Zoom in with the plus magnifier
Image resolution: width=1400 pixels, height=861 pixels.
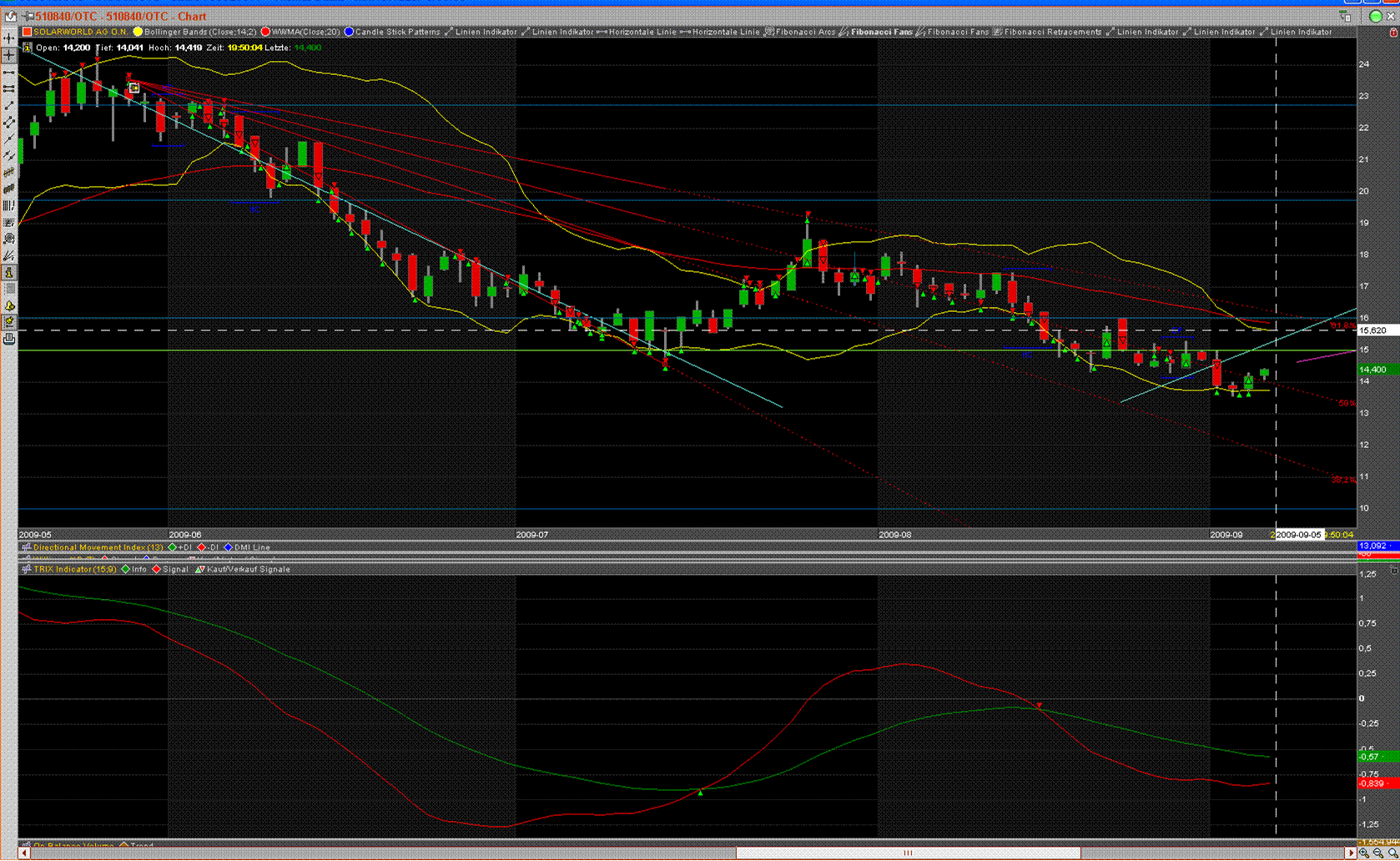[x=1363, y=853]
